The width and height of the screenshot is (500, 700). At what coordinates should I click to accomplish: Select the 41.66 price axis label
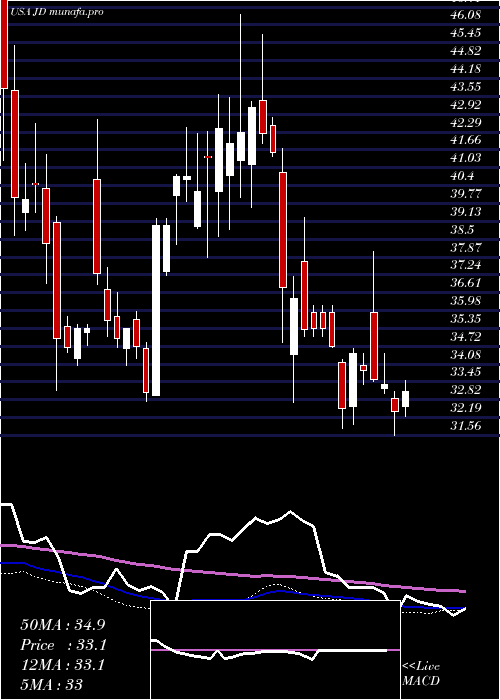(466, 140)
